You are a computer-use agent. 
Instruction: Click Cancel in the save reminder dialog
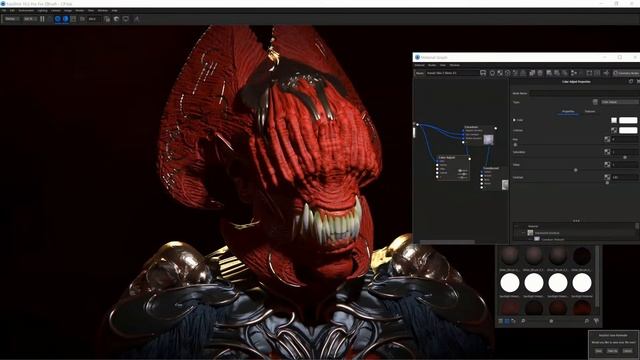click(628, 351)
